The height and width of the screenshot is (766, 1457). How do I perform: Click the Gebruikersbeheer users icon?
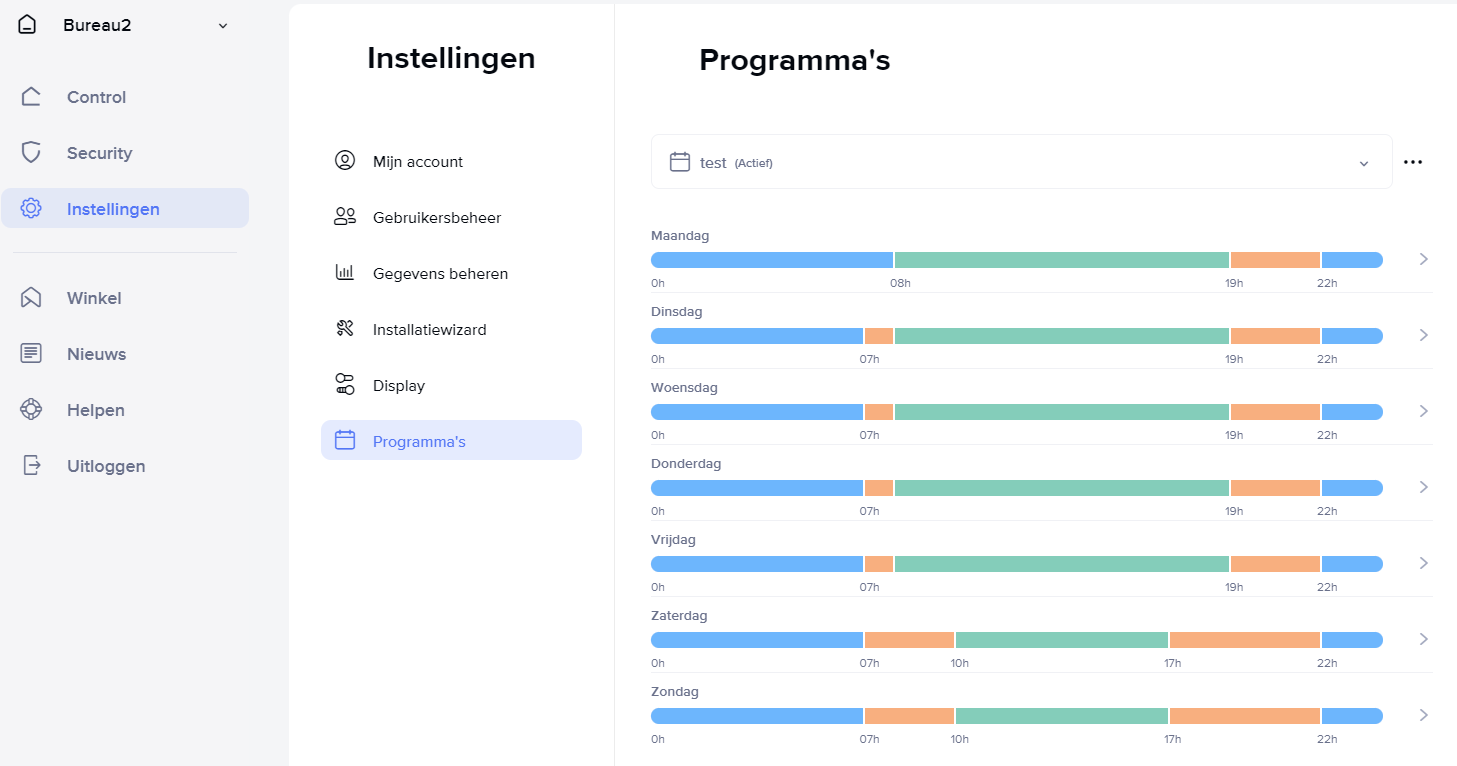345,217
